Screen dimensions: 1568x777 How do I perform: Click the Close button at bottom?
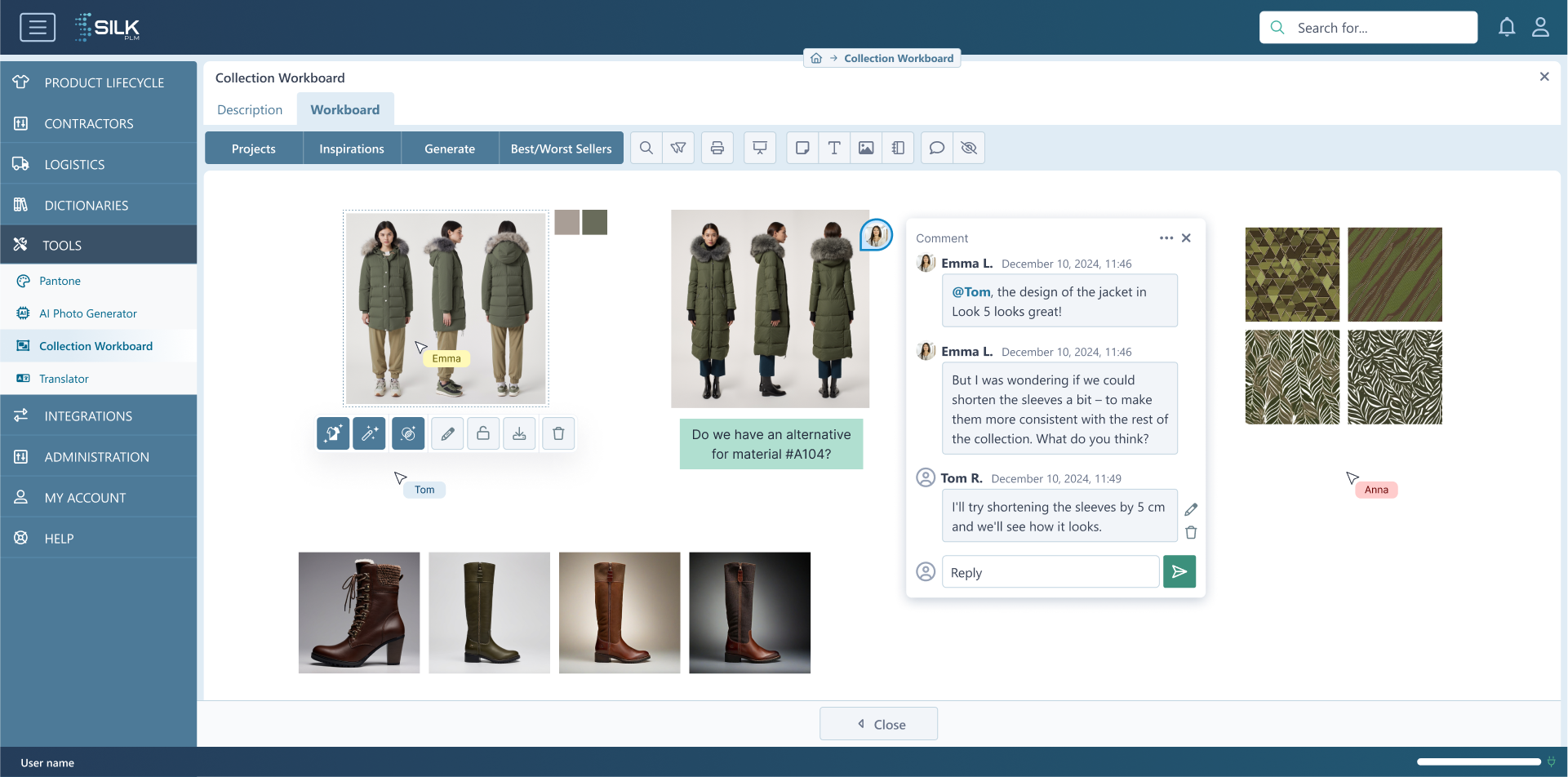pyautogui.click(x=878, y=724)
